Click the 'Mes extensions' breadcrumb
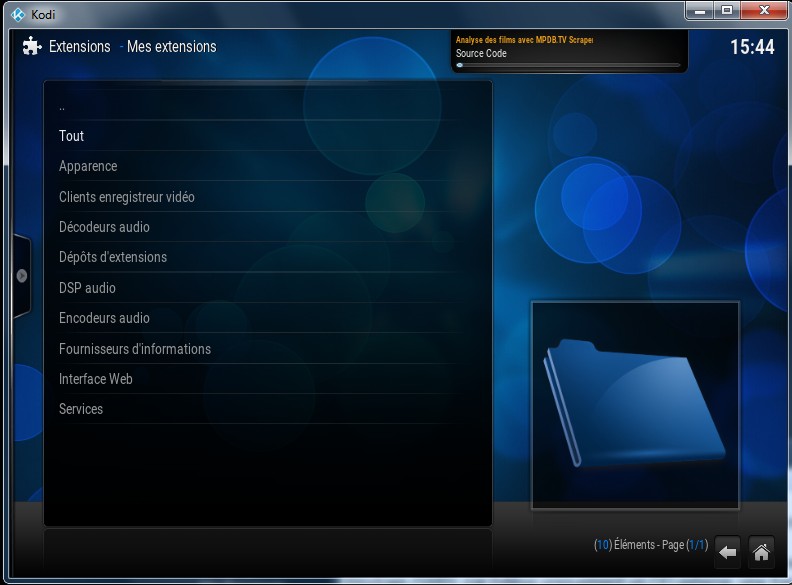This screenshot has width=792, height=585. coord(172,46)
